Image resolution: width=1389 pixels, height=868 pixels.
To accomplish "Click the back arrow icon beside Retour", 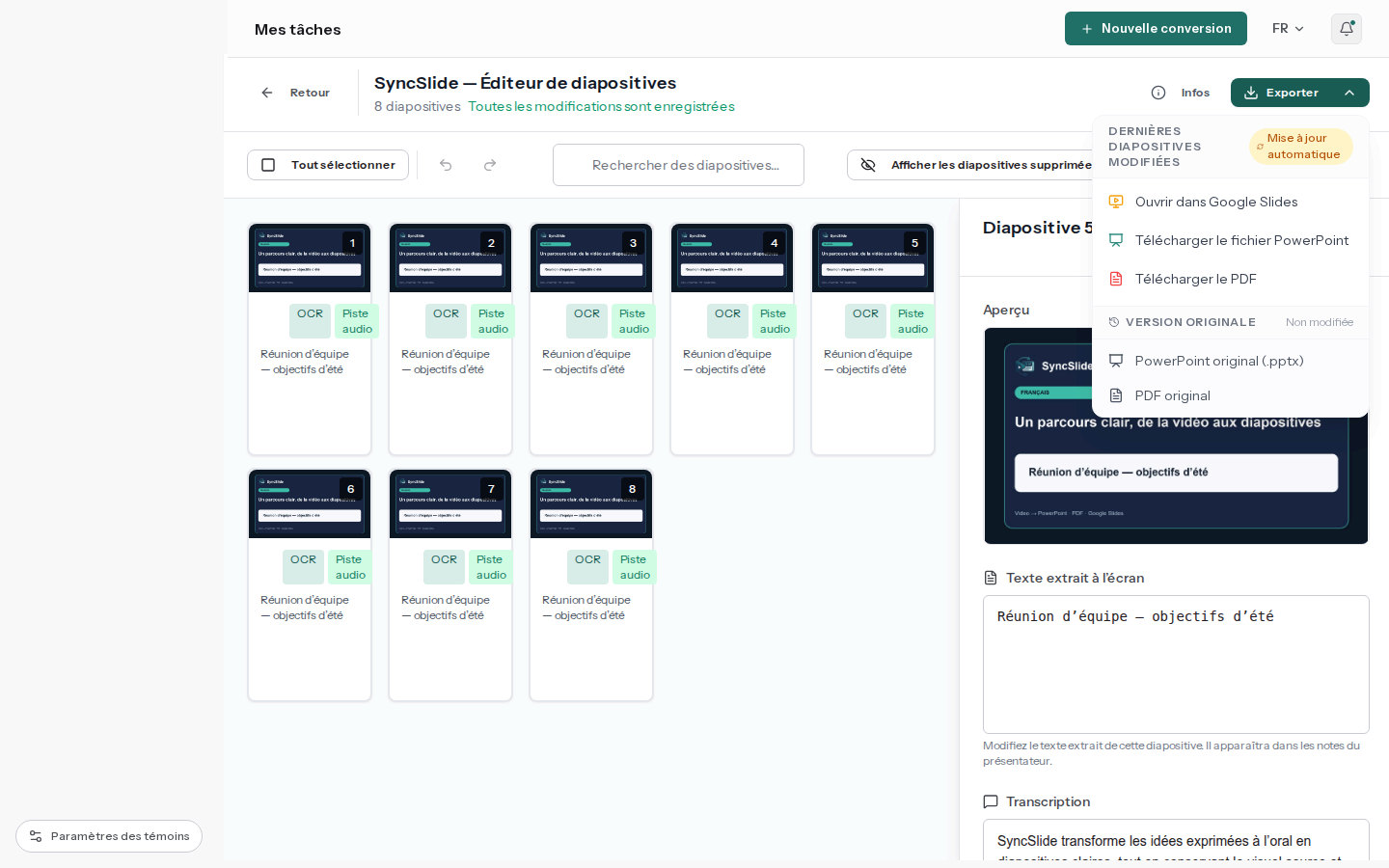I will 267,93.
